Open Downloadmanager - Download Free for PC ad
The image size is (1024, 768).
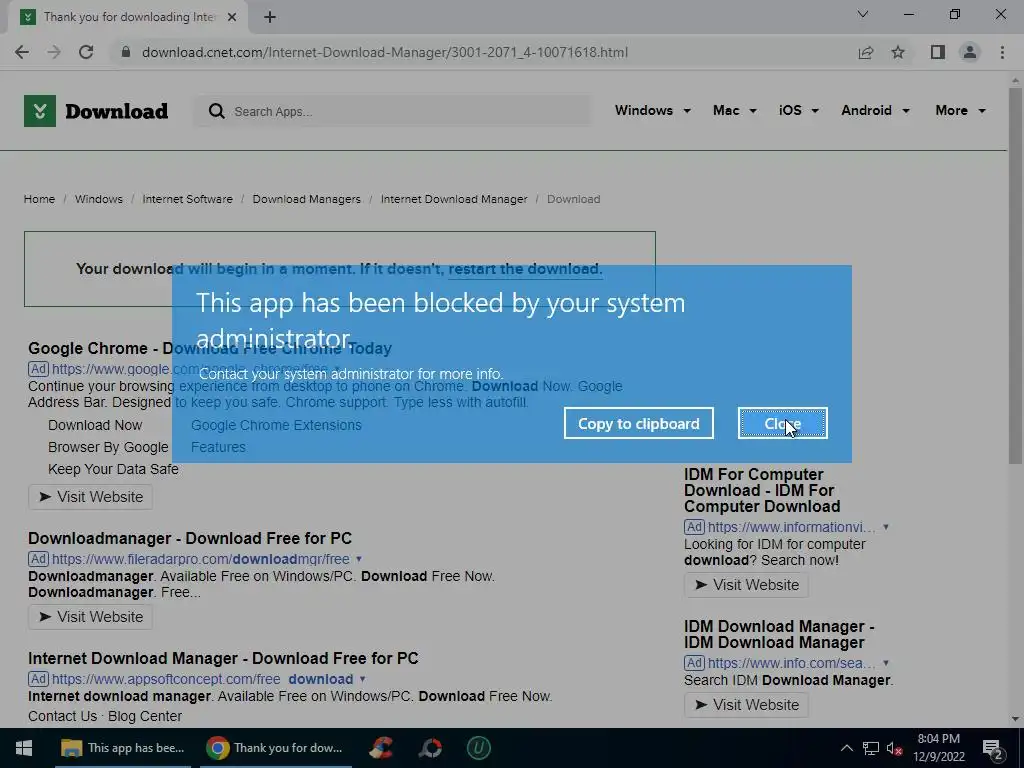[x=190, y=538]
